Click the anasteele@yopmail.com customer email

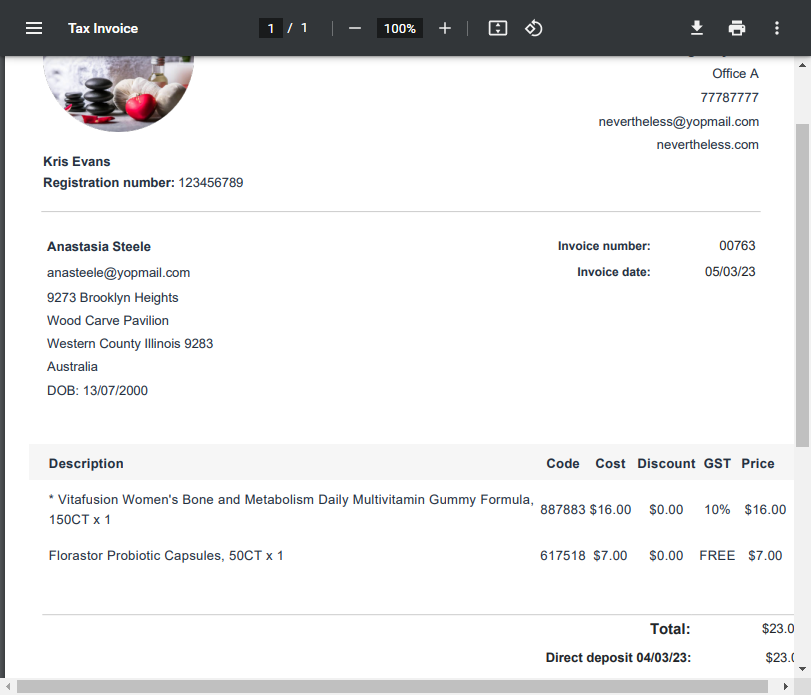(118, 272)
